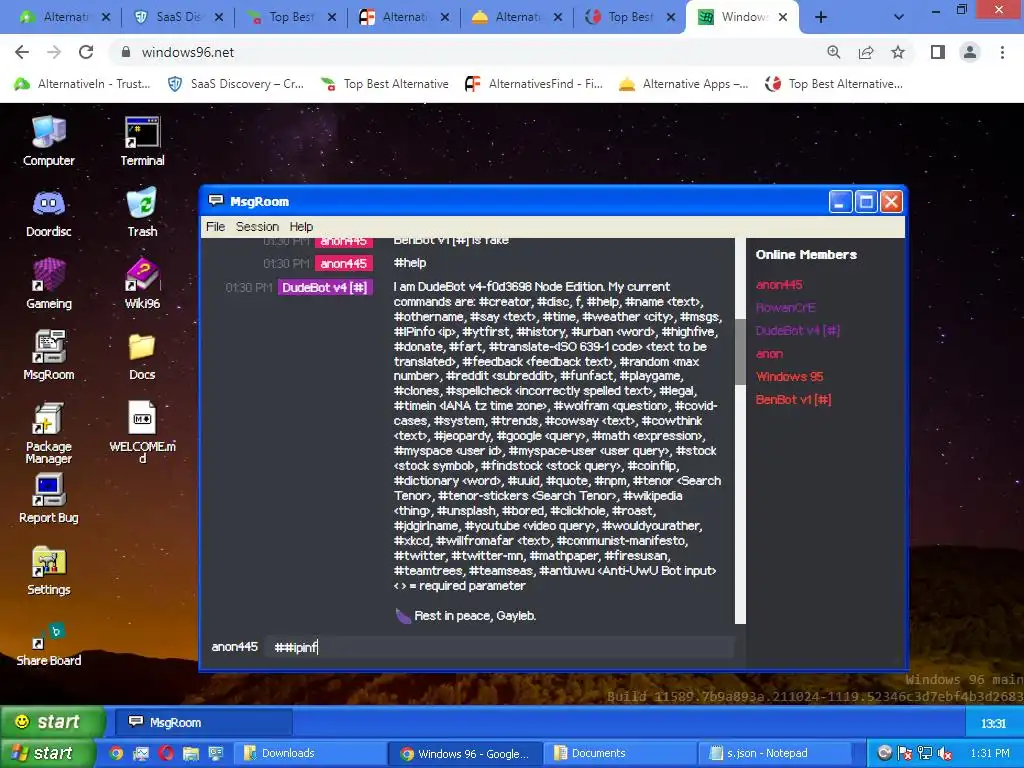
Task: Open a new browser tab
Action: pos(821,18)
